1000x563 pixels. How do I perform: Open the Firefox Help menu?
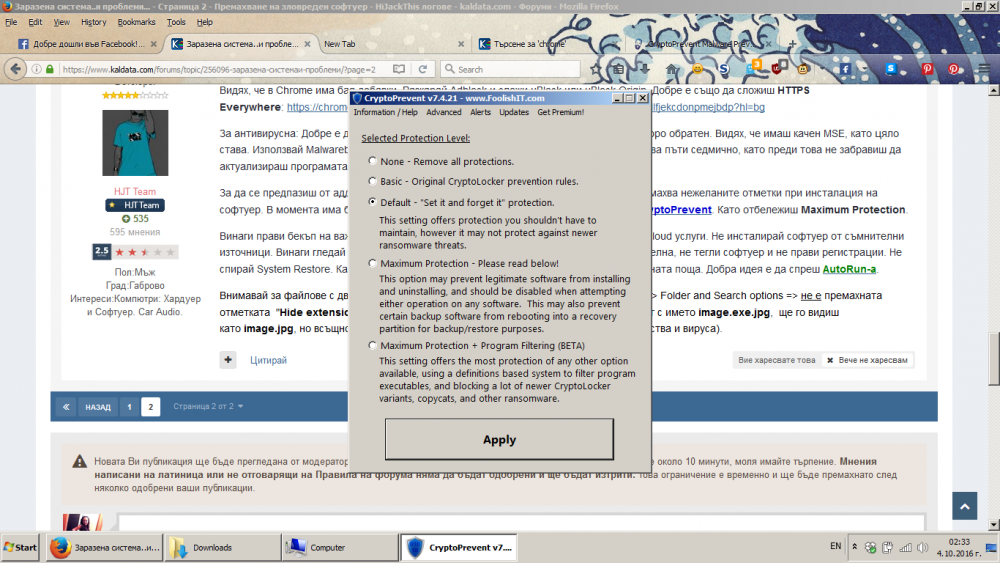[x=205, y=22]
